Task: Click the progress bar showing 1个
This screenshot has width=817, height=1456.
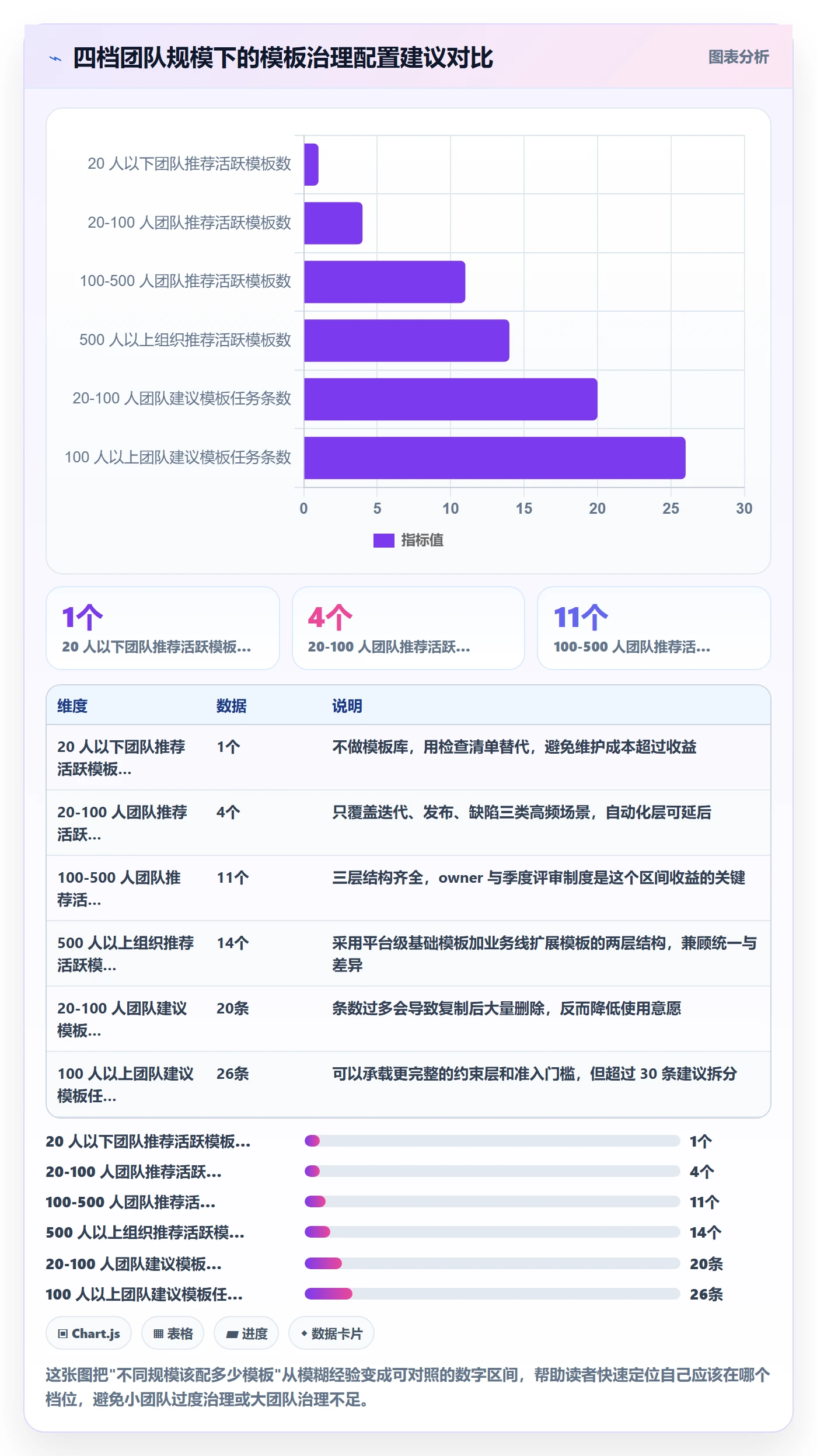Action: [x=492, y=1141]
